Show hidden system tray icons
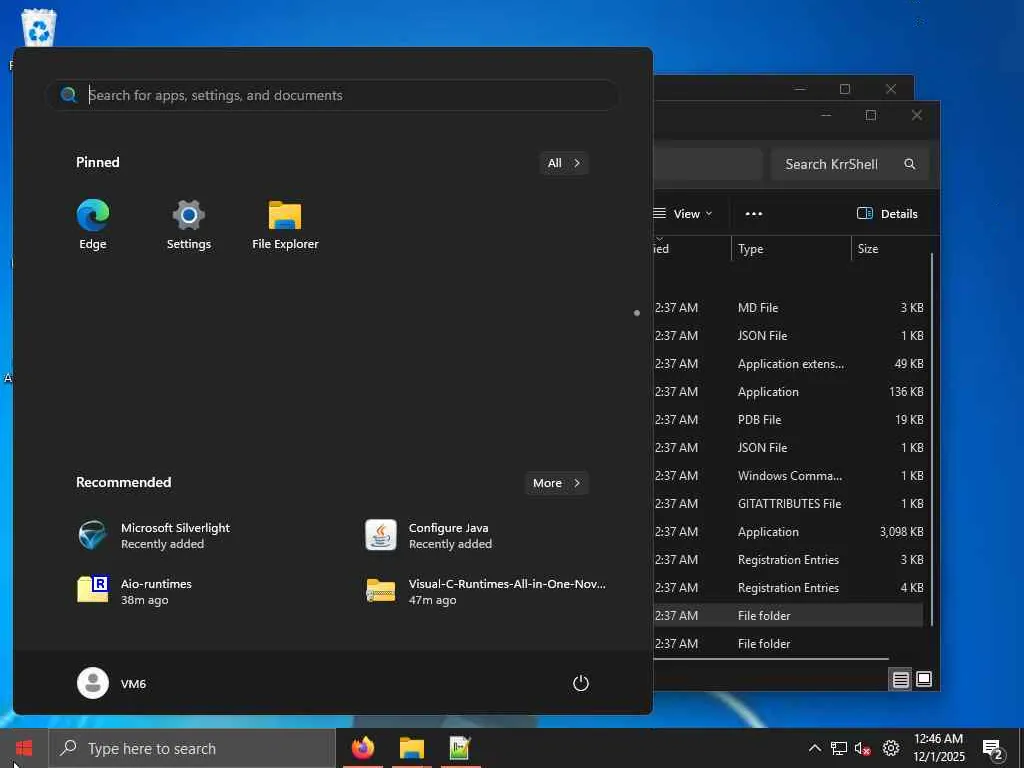This screenshot has height=768, width=1024. click(814, 748)
